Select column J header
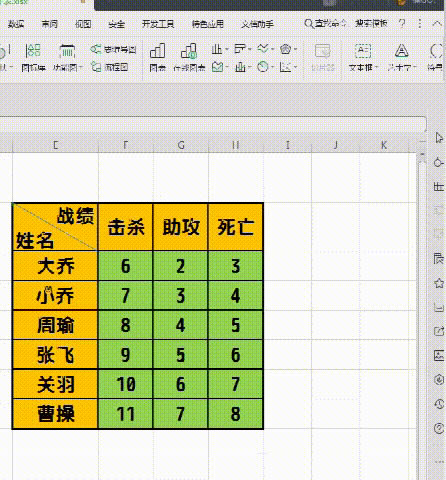 [335, 145]
